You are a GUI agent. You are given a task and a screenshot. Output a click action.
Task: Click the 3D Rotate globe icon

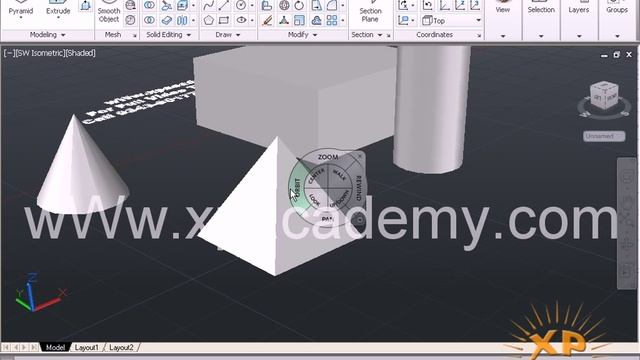(284, 5)
